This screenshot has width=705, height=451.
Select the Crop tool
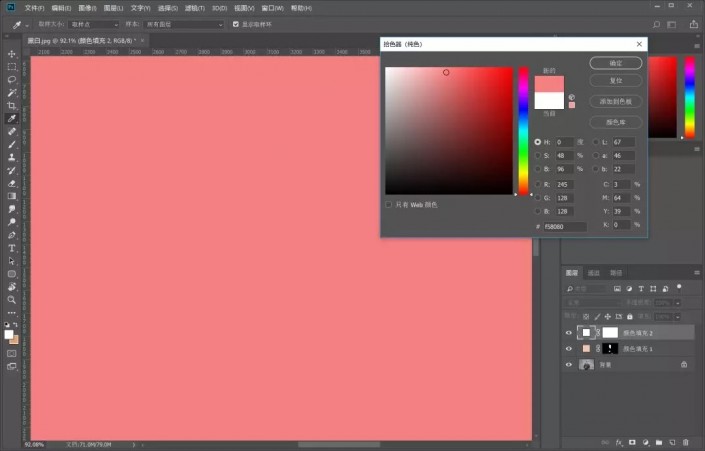click(x=12, y=105)
